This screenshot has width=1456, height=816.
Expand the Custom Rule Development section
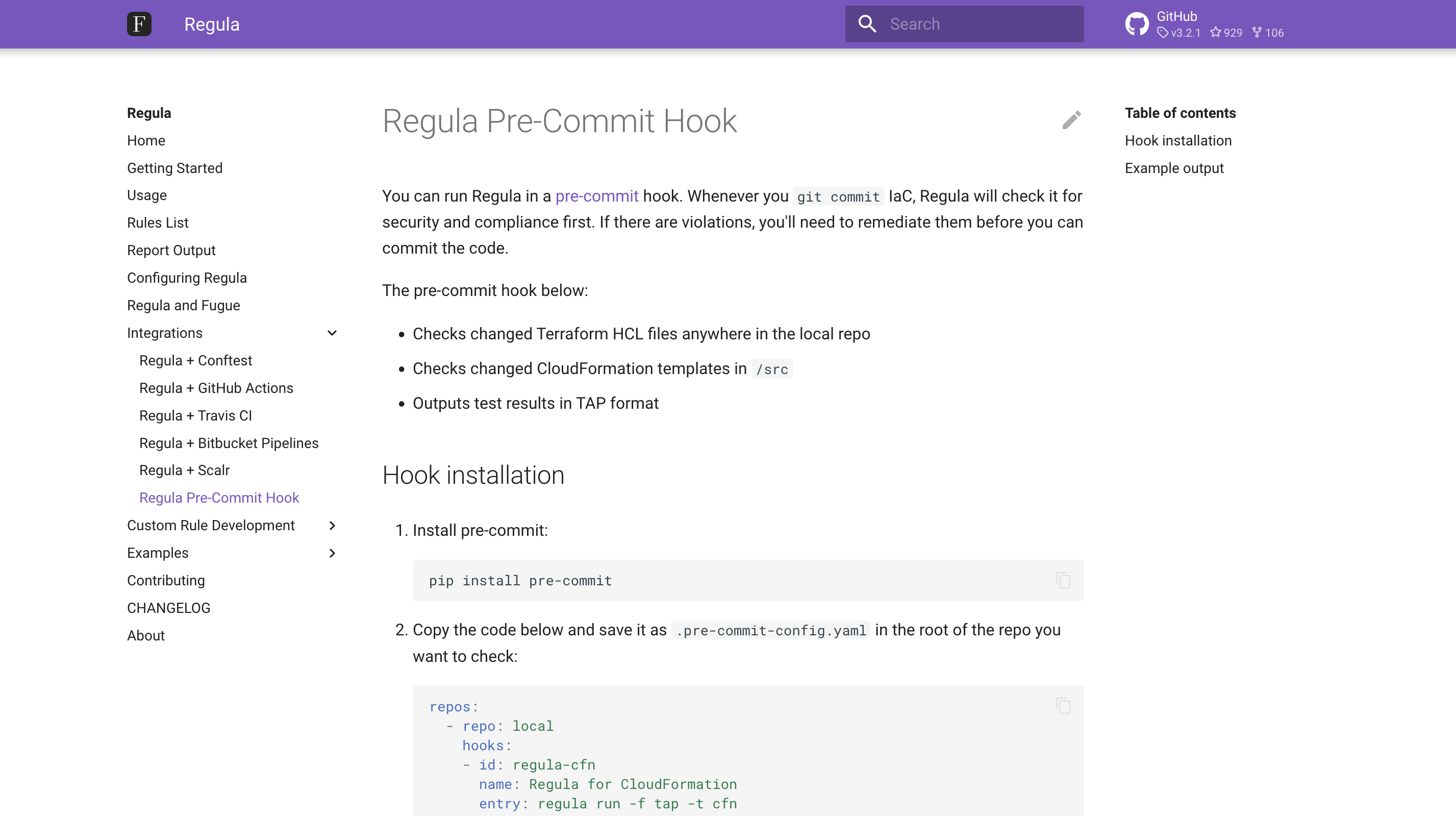(332, 525)
